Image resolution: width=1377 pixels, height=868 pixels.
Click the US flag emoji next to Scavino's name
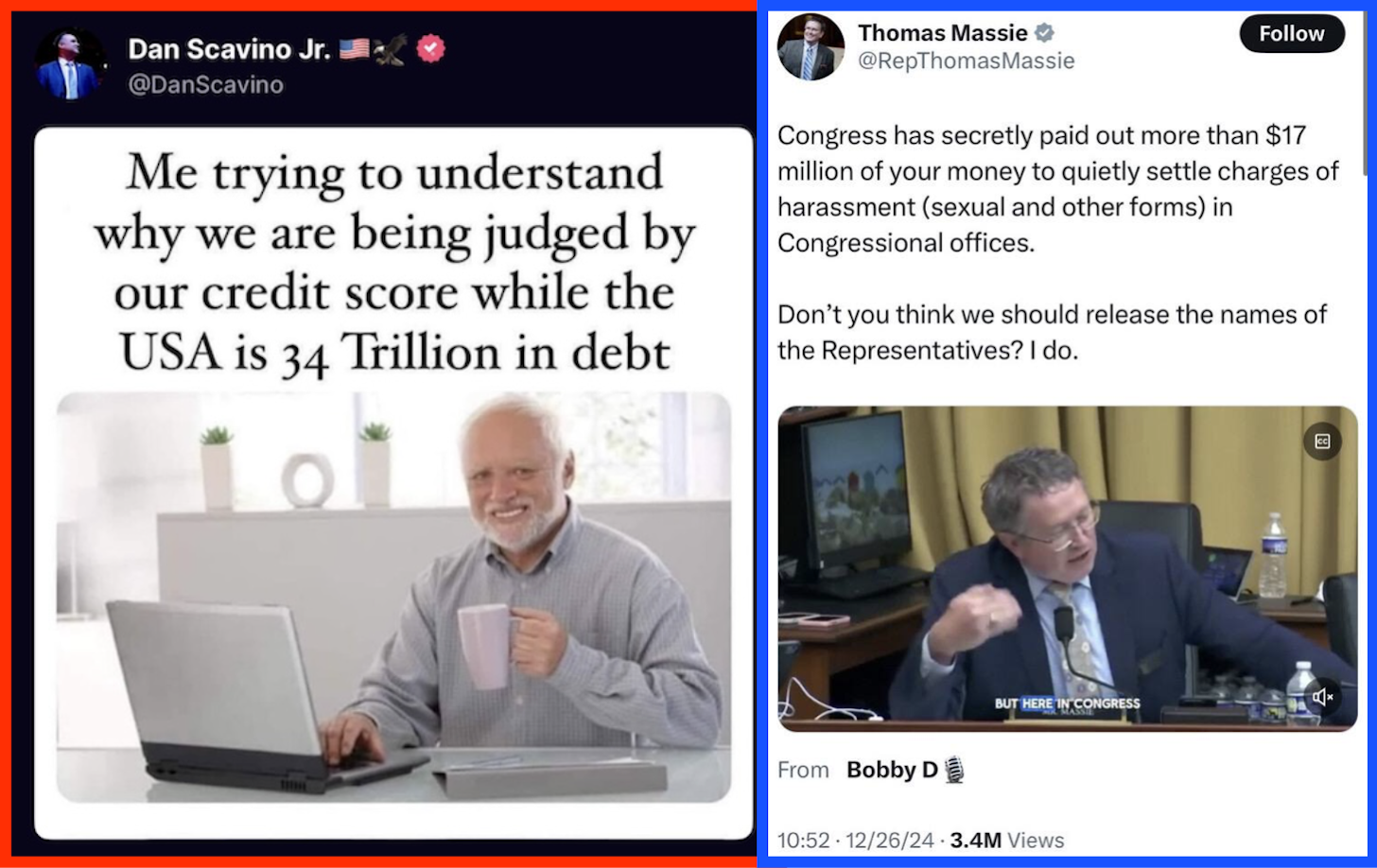[x=355, y=49]
